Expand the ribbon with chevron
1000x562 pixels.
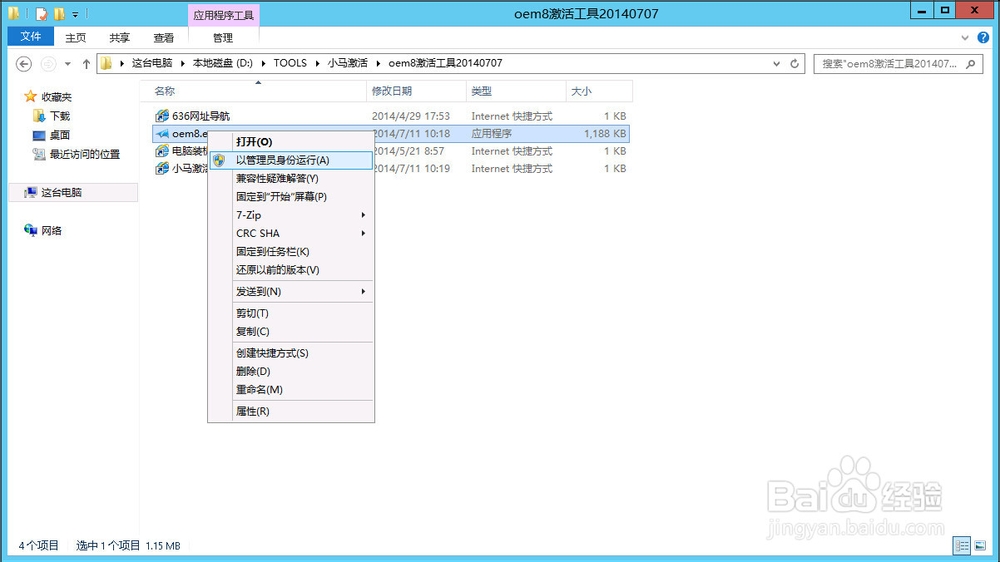pos(964,38)
